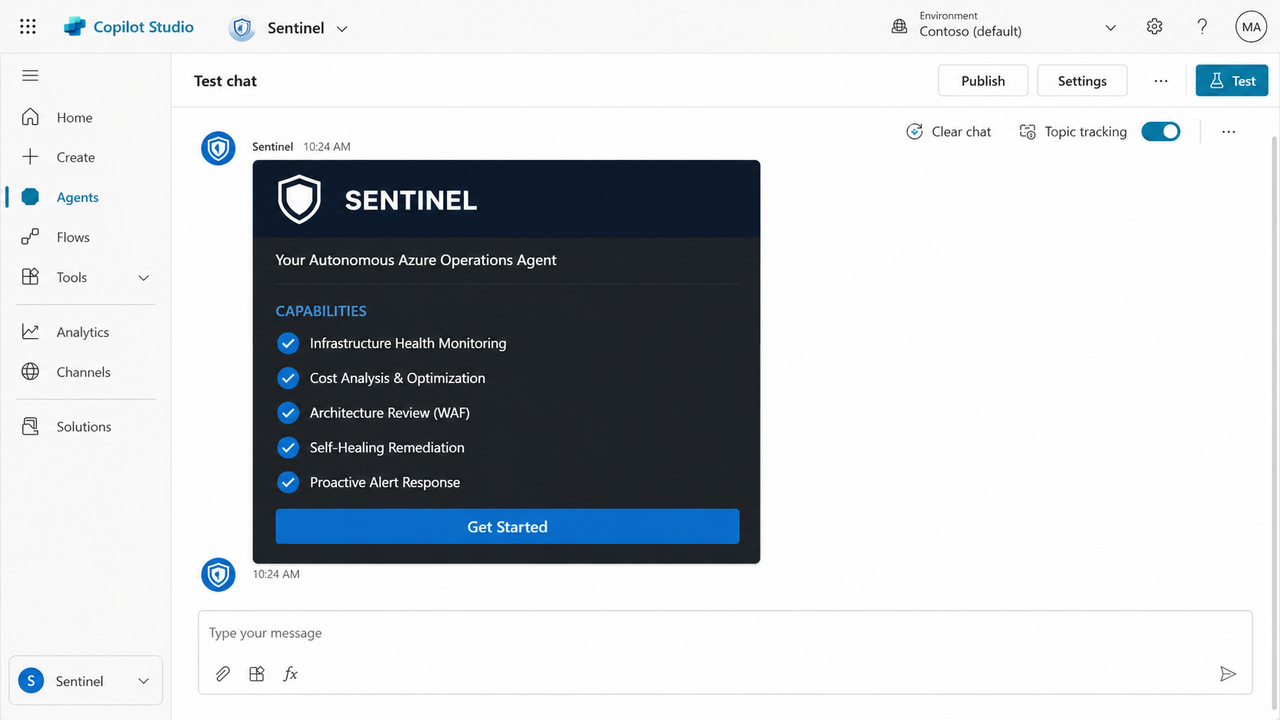Image resolution: width=1280 pixels, height=720 pixels.
Task: Click Infrastructure Health Monitoring check icon
Action: (288, 343)
